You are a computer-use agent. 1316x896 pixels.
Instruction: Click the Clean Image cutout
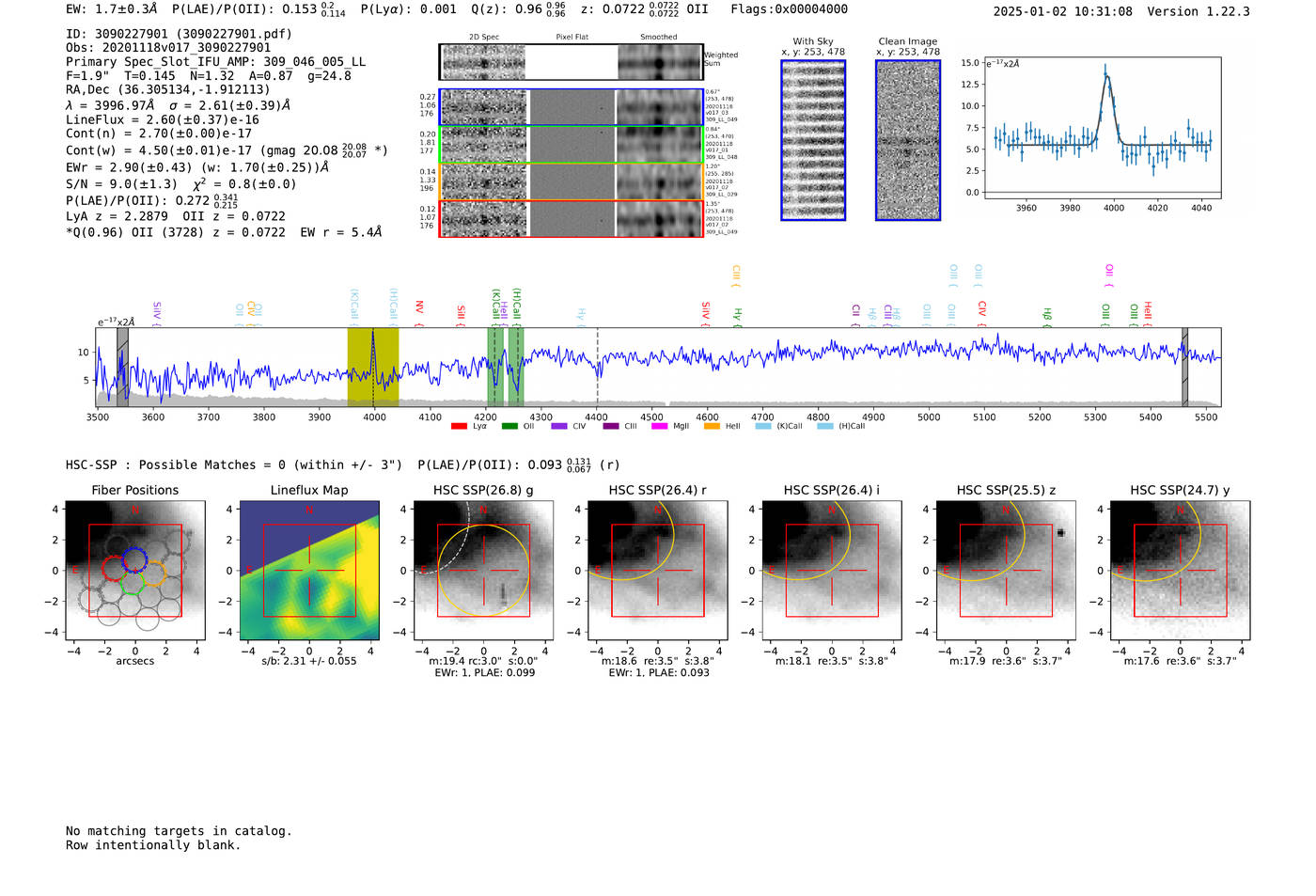tap(908, 140)
